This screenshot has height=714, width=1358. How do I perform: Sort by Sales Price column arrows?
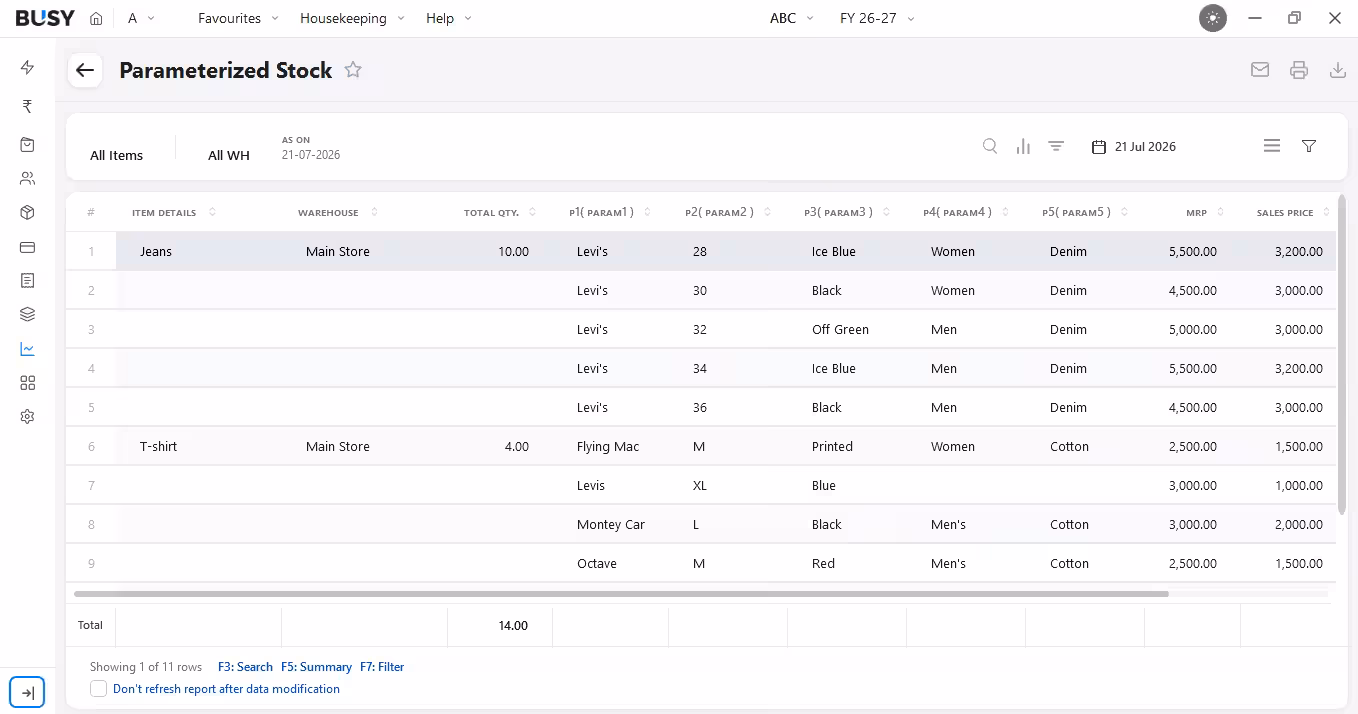pyautogui.click(x=1326, y=212)
